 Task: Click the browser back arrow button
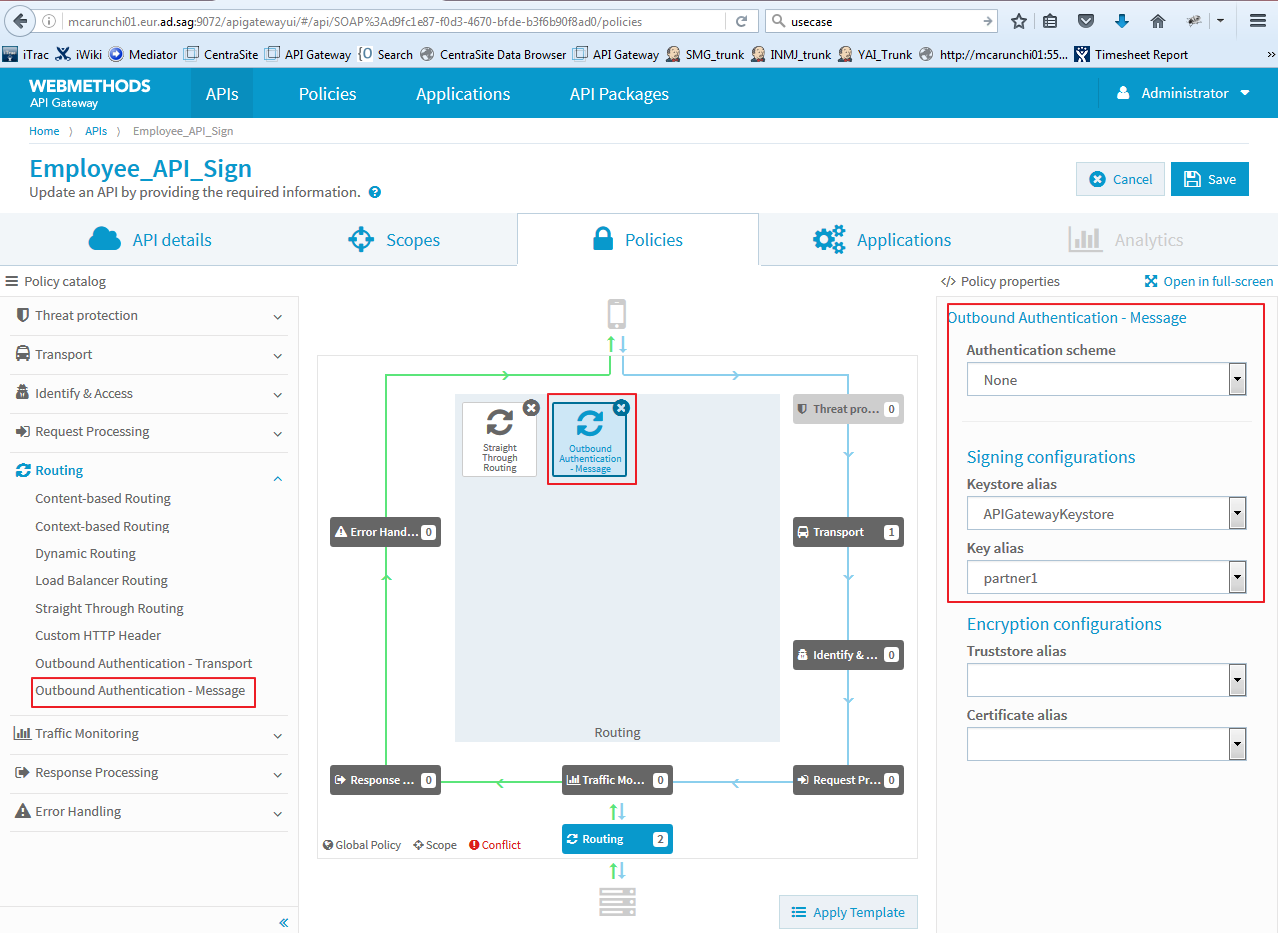click(19, 20)
